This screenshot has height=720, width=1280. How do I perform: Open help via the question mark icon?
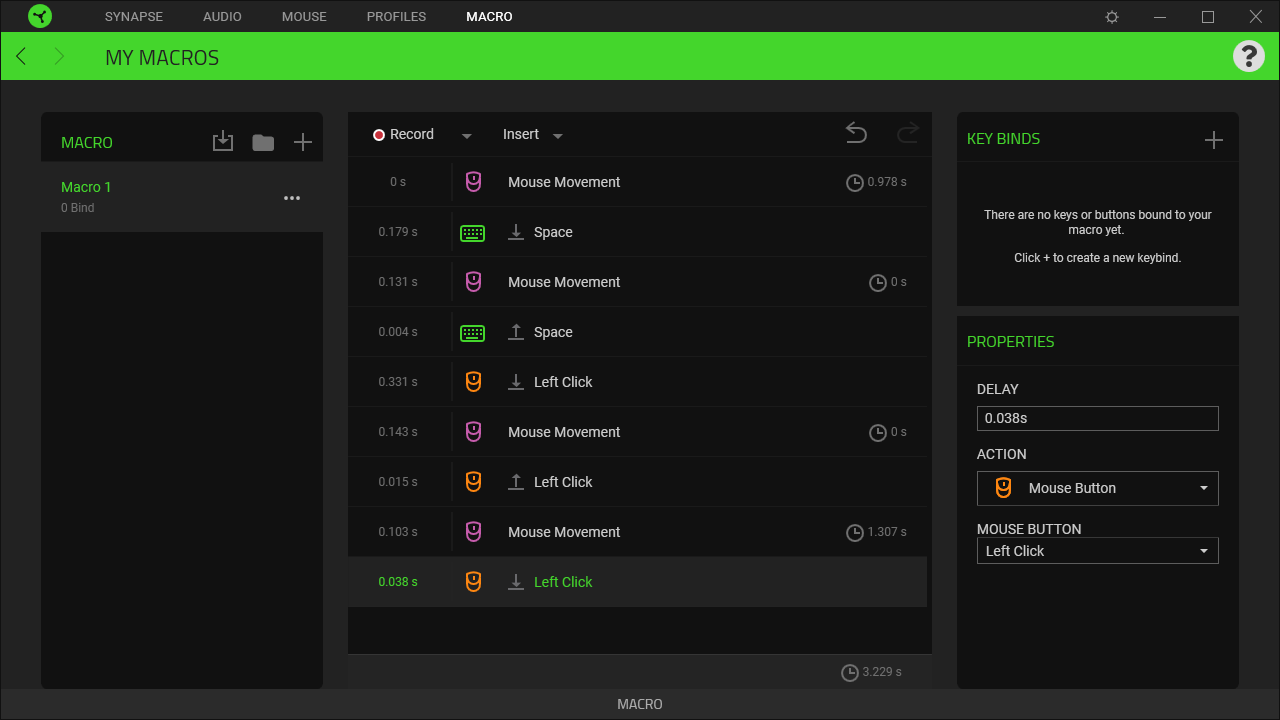point(1249,56)
